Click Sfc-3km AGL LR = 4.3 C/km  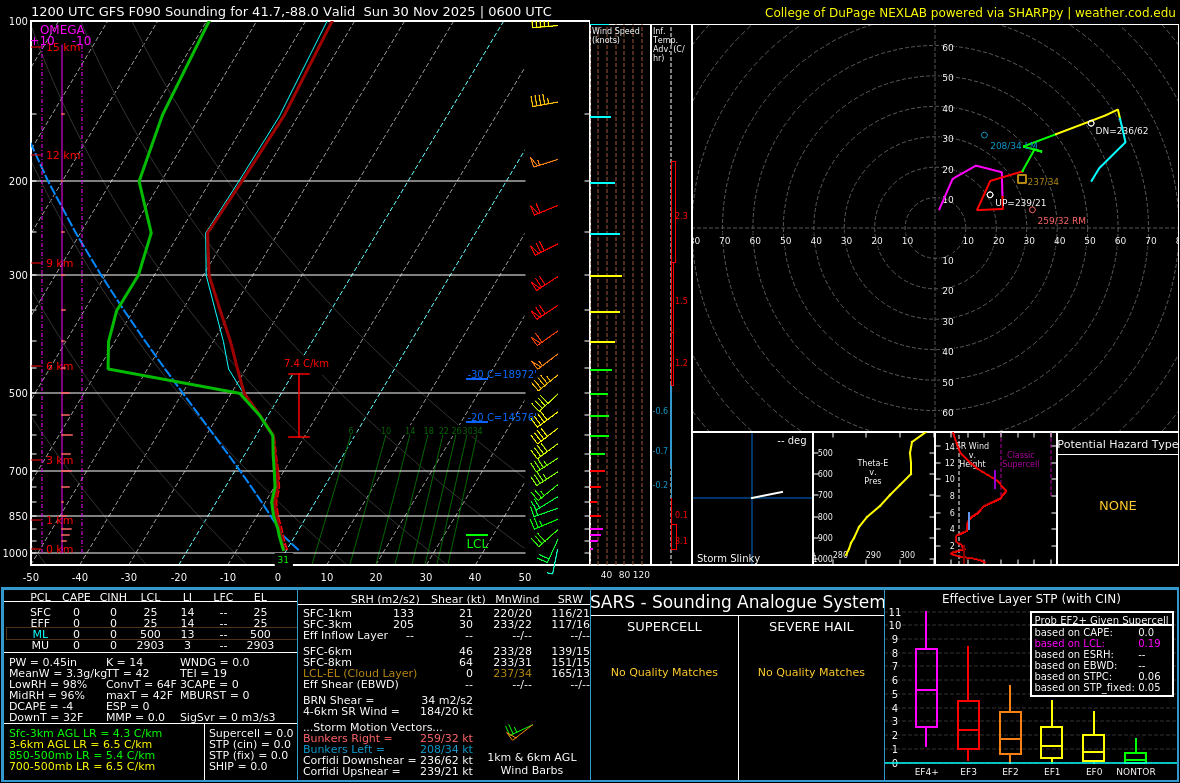pos(86,733)
